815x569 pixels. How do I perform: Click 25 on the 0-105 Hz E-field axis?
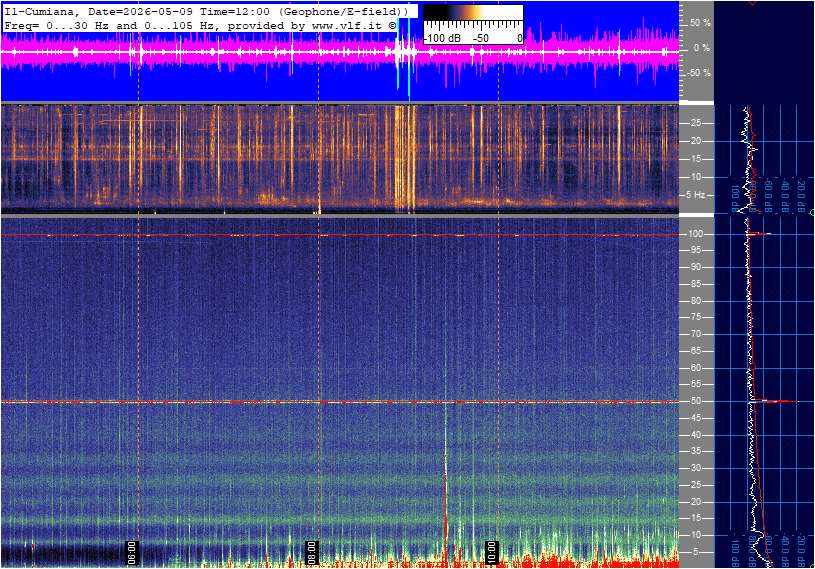pyautogui.click(x=695, y=485)
